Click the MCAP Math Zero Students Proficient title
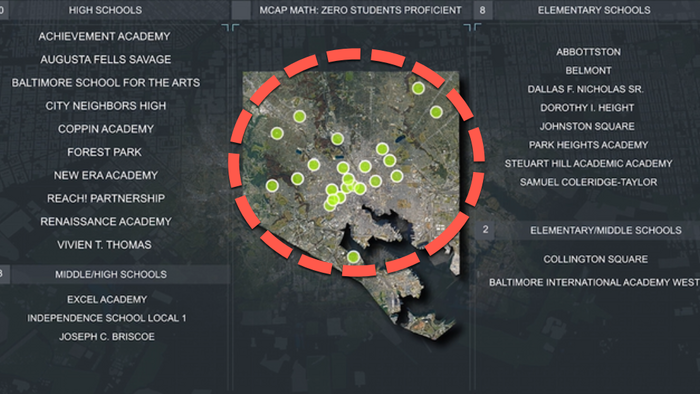 click(x=360, y=10)
